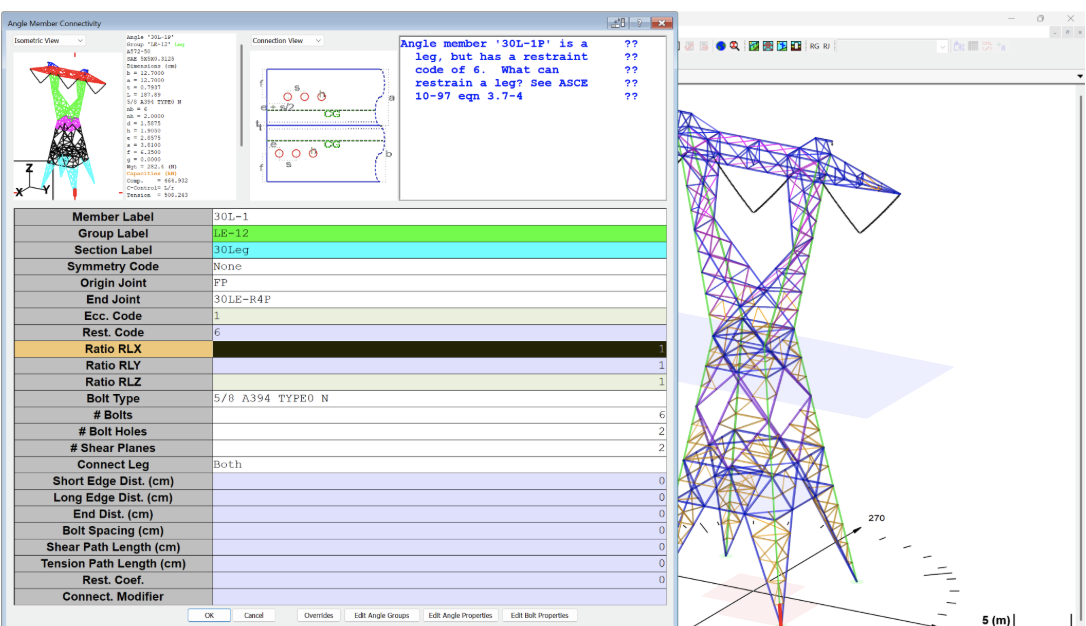Viewport: 1086px width, 626px height.
Task: Click the Origin Joint value FP
Action: coord(439,283)
